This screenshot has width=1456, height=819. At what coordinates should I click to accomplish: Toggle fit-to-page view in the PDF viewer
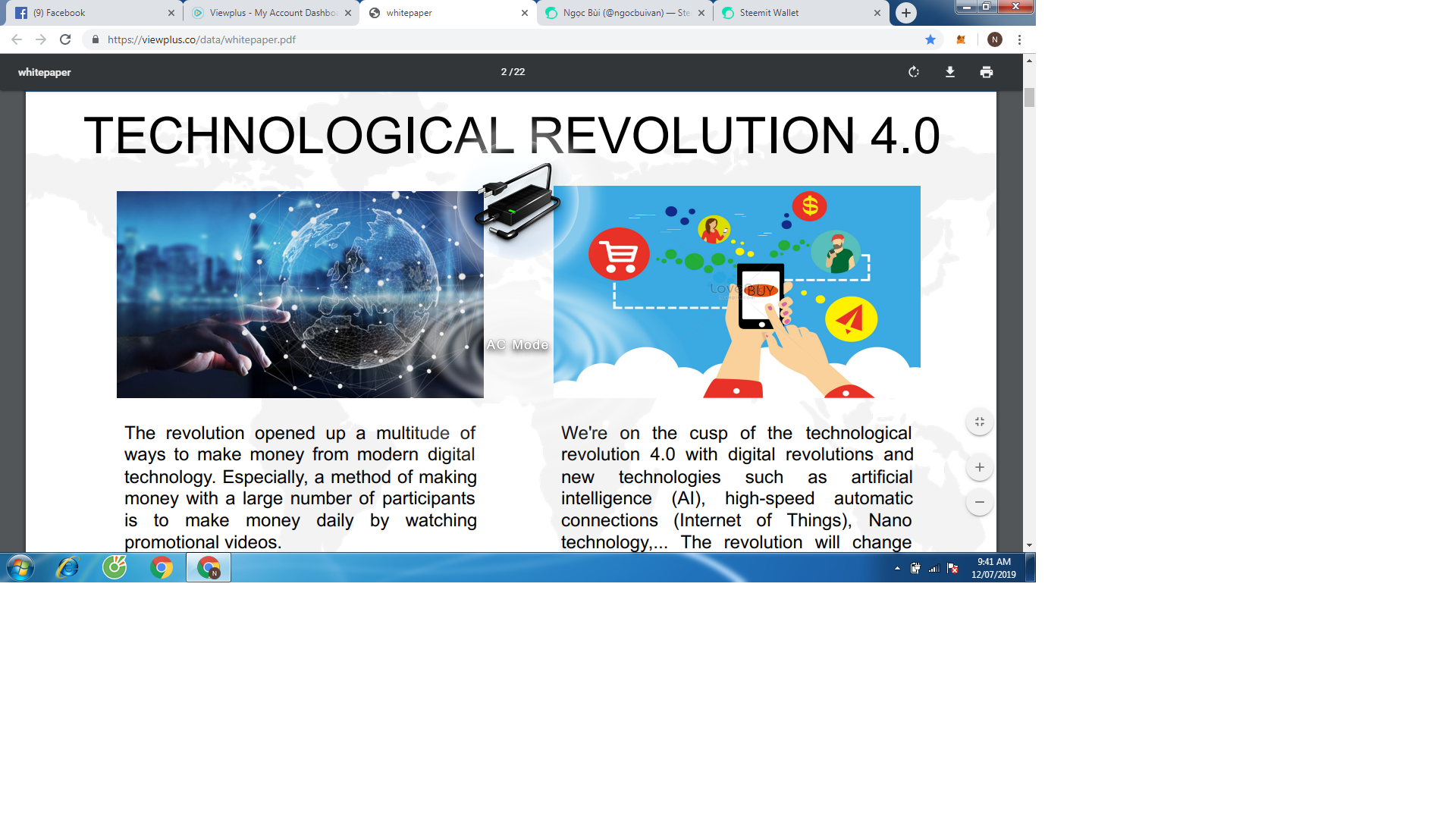point(979,421)
